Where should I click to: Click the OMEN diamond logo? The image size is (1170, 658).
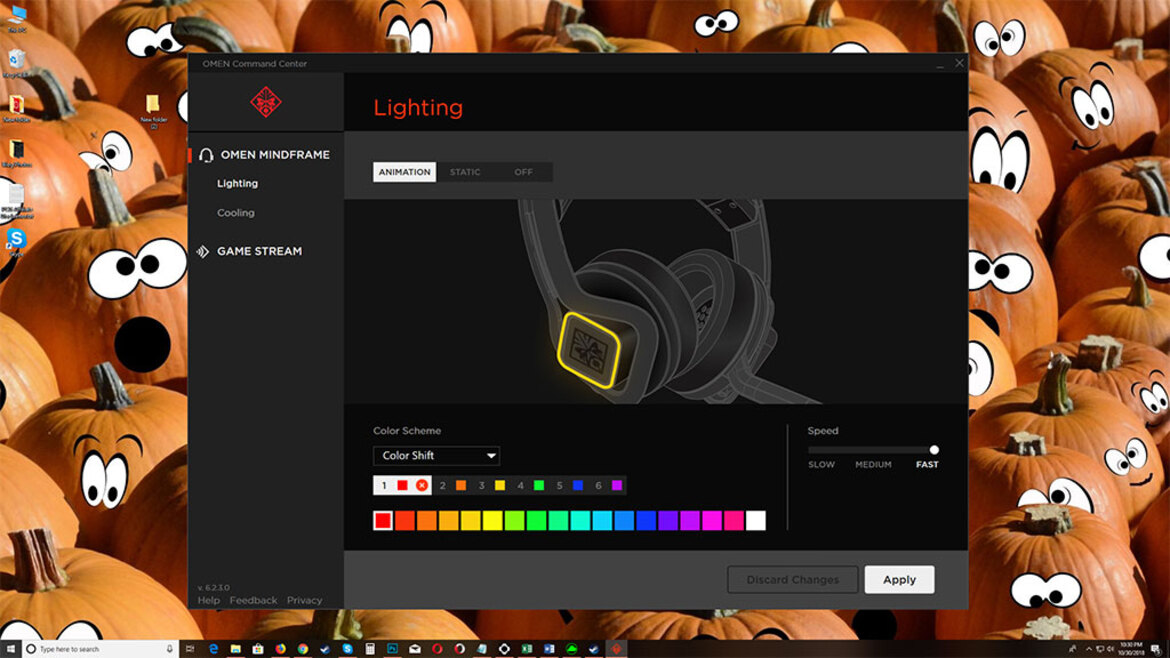(266, 102)
